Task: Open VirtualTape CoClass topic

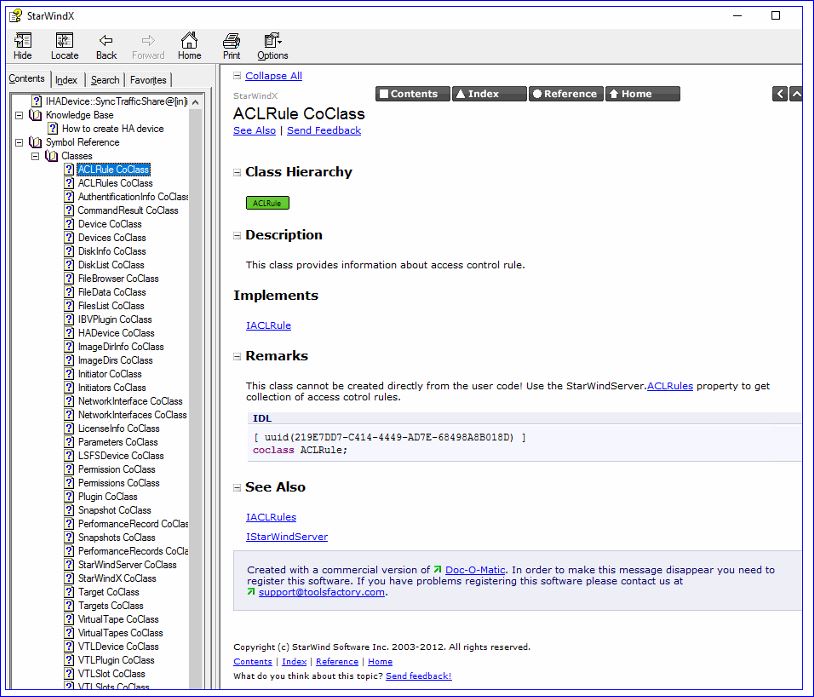Action: click(x=118, y=620)
